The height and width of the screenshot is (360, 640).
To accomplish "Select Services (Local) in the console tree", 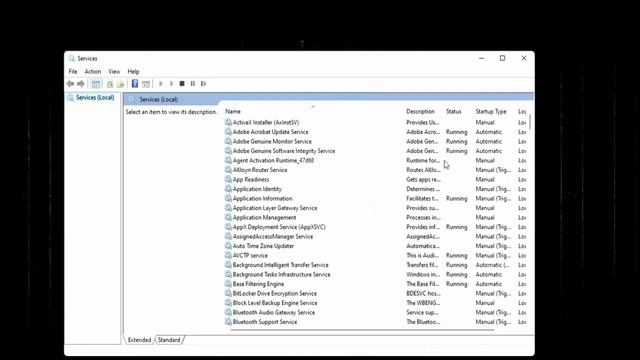I will click(x=95, y=98).
